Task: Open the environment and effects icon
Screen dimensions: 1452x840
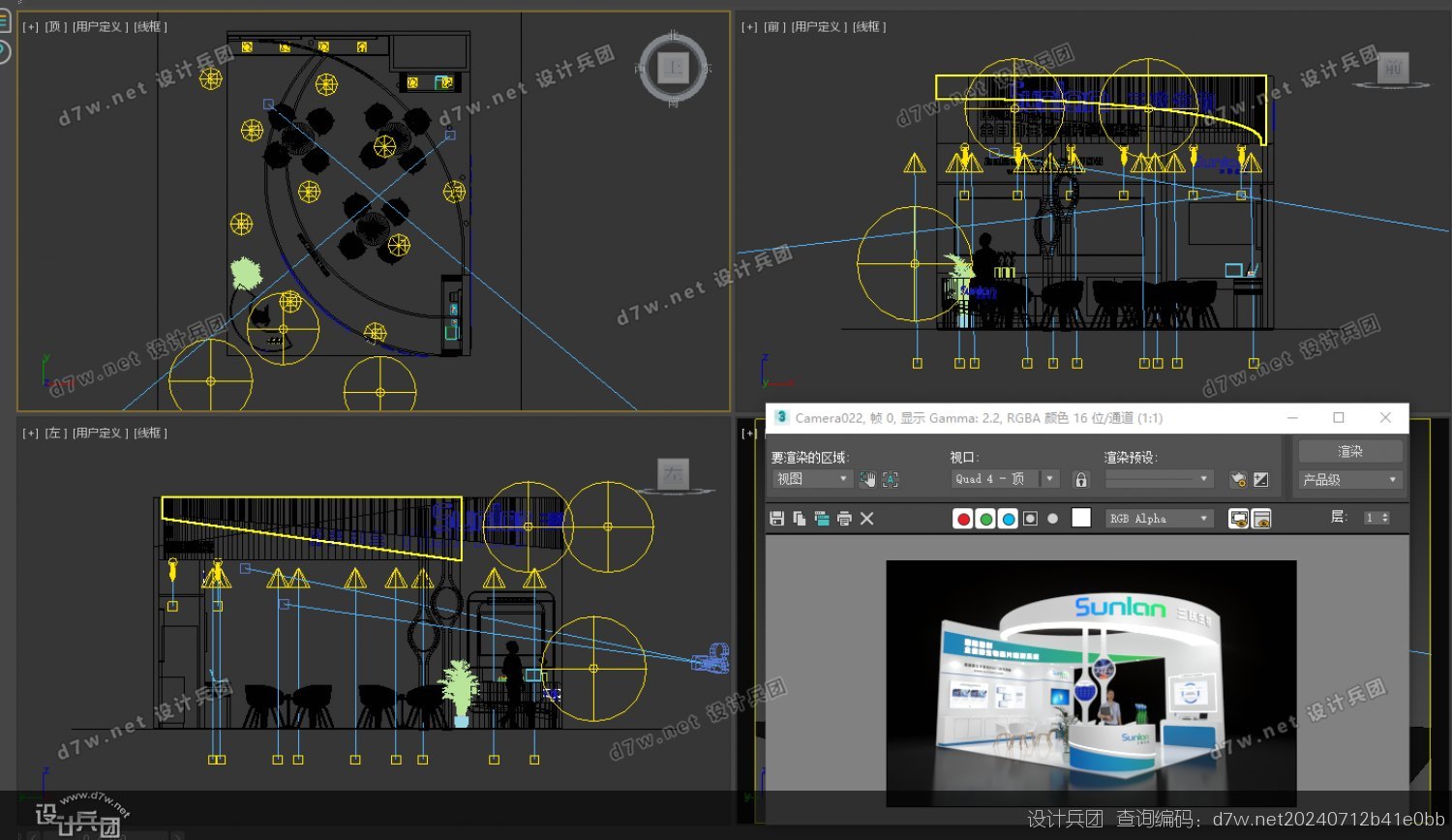Action: pos(1261,479)
